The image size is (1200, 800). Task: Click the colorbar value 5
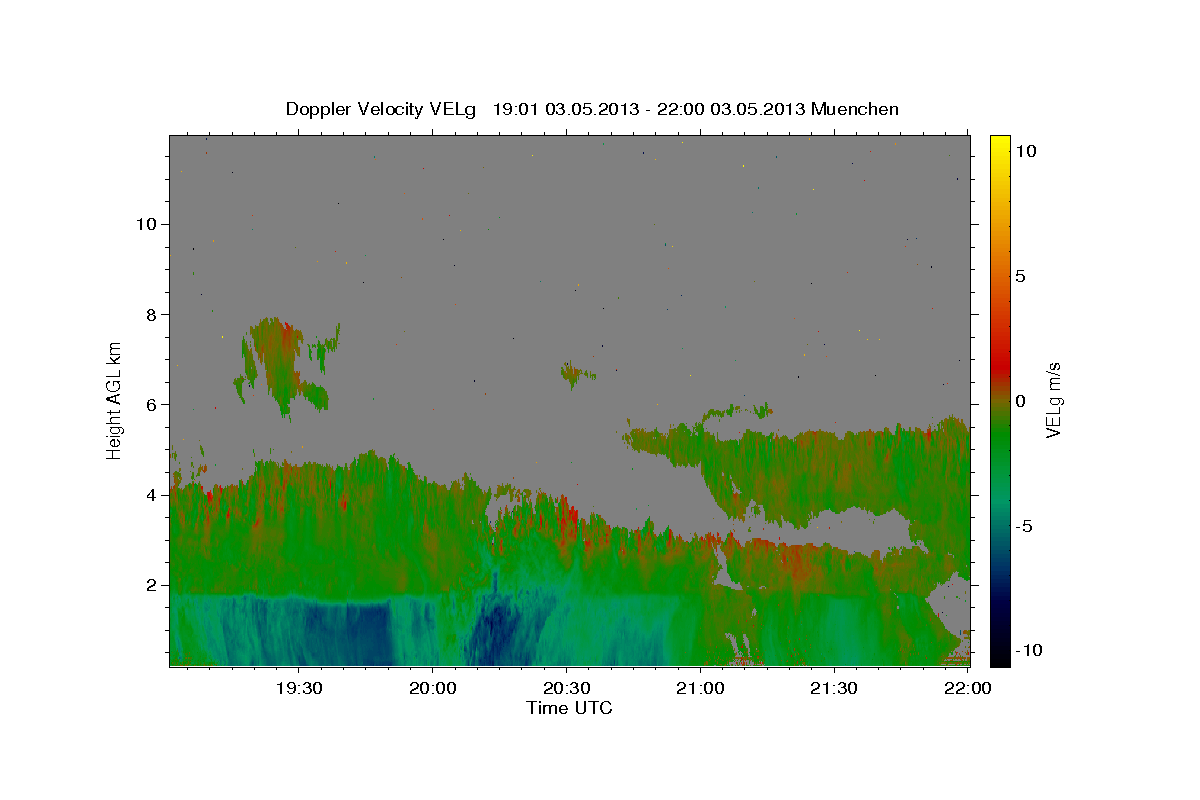pyautogui.click(x=1020, y=276)
